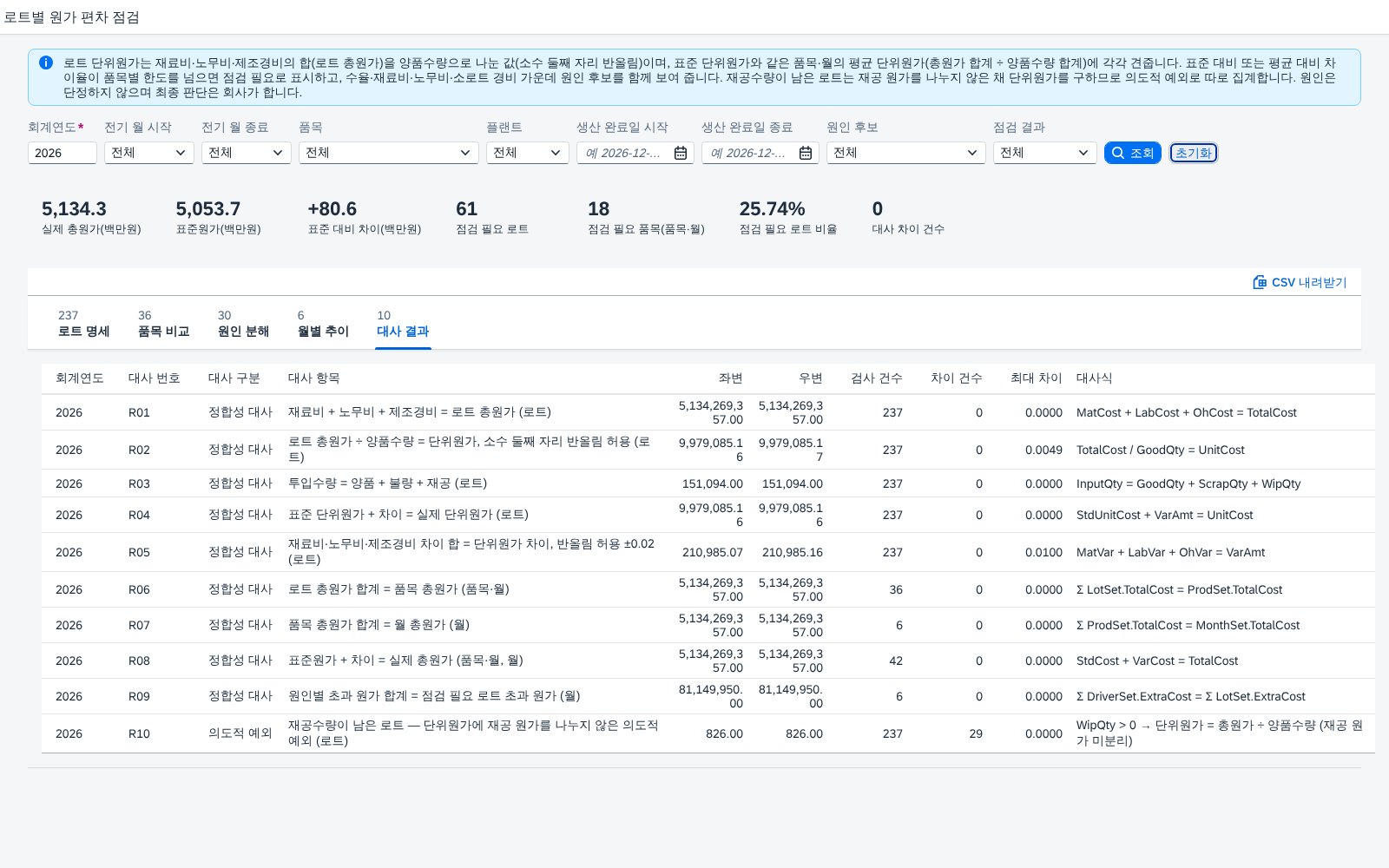This screenshot has width=1389, height=868.
Task: Switch to the 품목 비교 tab
Action: pyautogui.click(x=163, y=324)
